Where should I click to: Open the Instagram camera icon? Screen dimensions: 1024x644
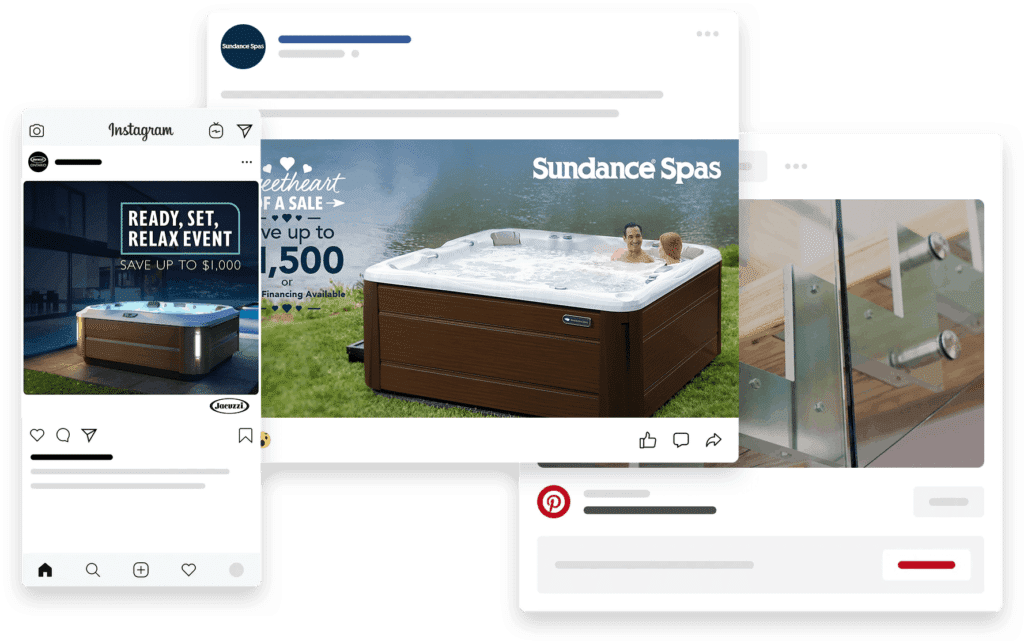pyautogui.click(x=37, y=131)
